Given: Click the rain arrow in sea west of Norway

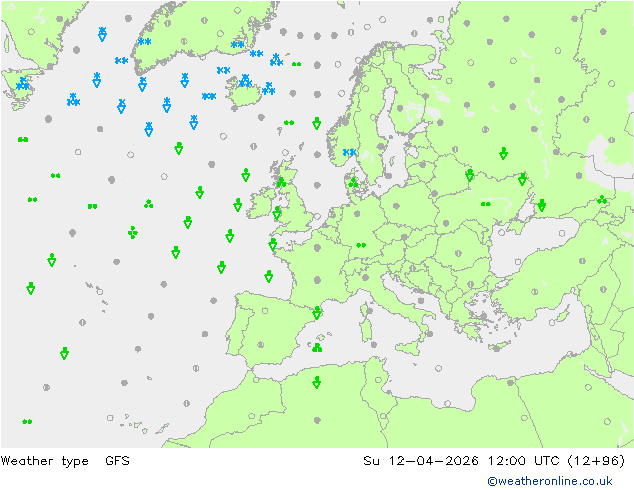Looking at the screenshot, I should coord(317,123).
